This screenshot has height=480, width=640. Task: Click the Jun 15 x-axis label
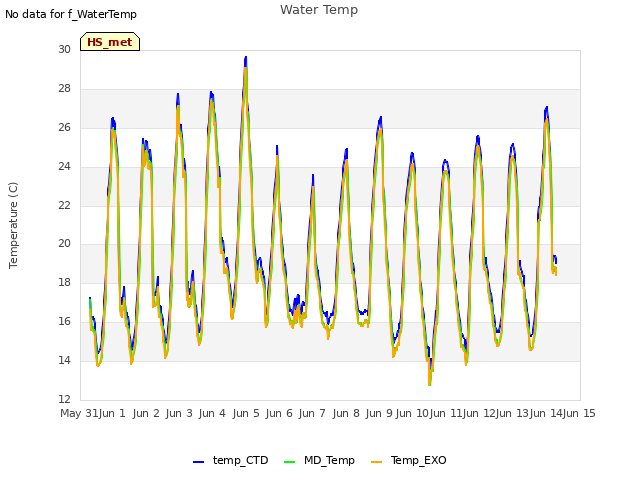coord(579,413)
